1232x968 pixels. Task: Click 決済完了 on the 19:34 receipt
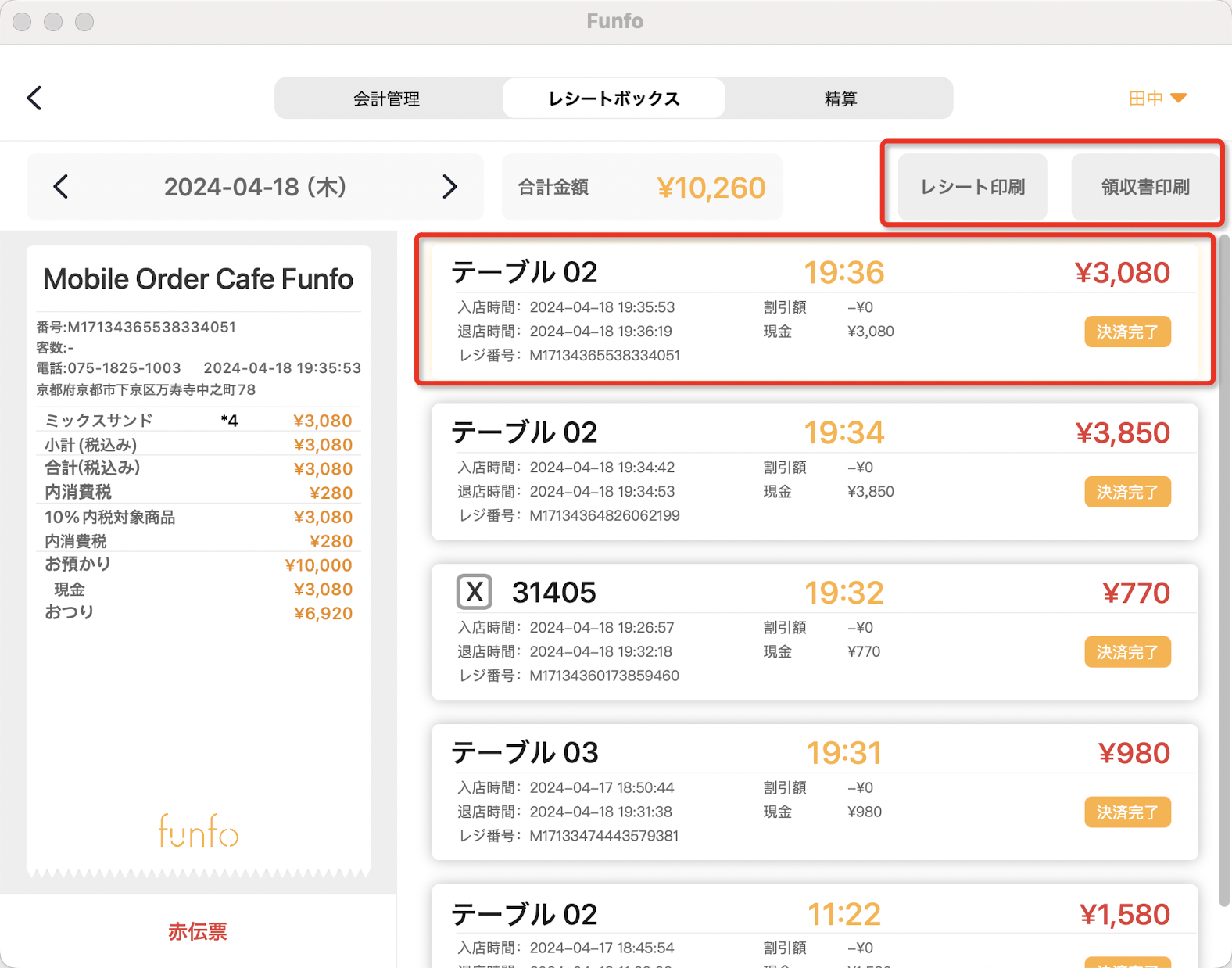(1127, 492)
